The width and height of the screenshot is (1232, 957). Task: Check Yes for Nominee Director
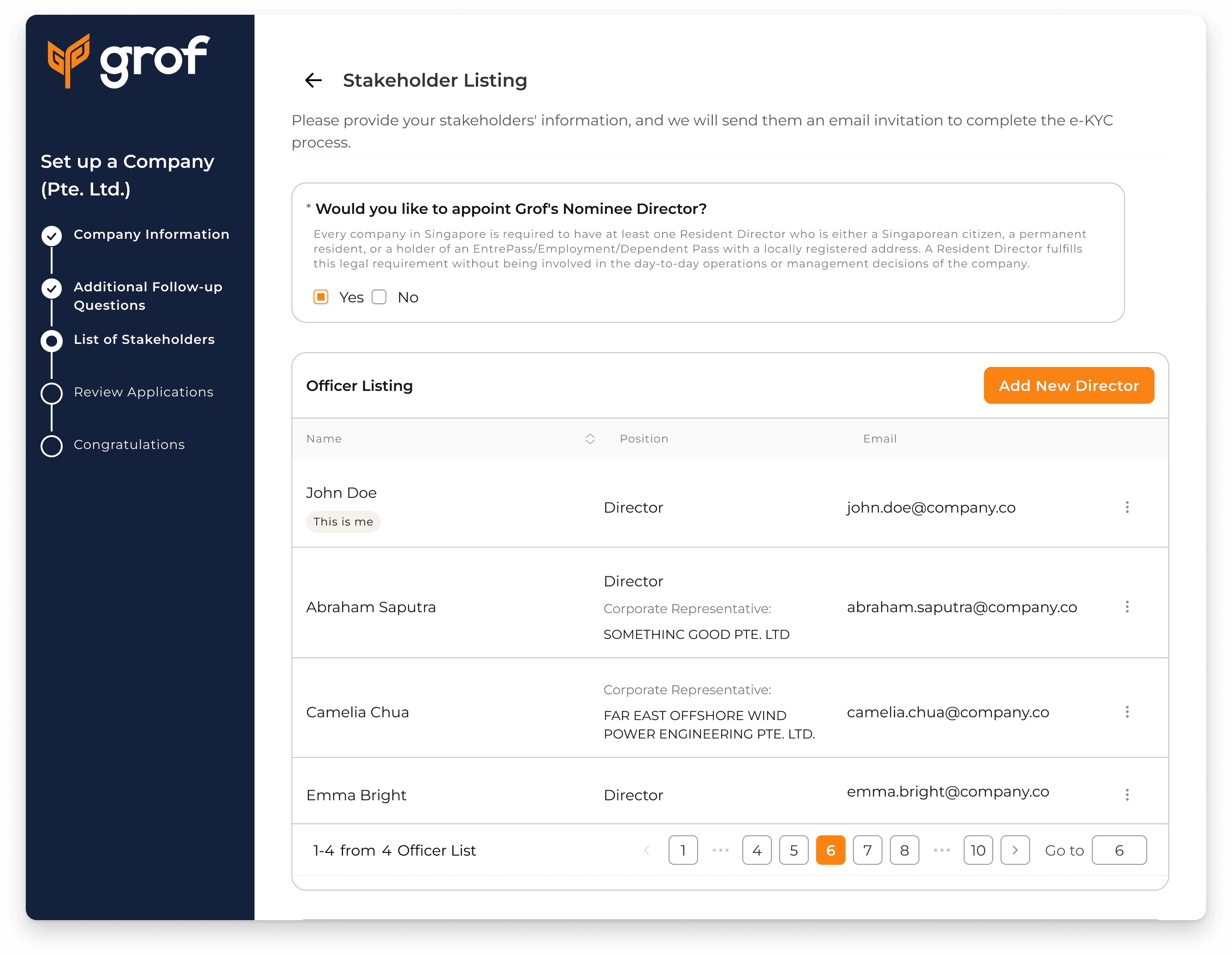click(x=321, y=297)
